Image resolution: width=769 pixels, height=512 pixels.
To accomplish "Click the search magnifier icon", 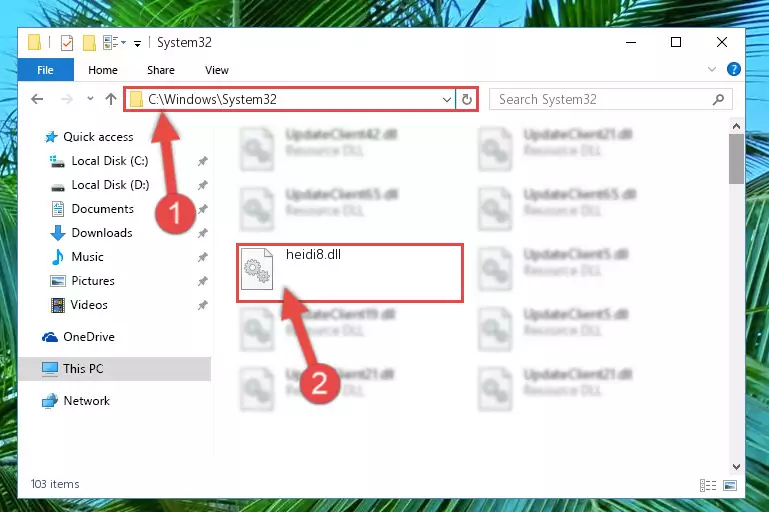I will pyautogui.click(x=718, y=100).
